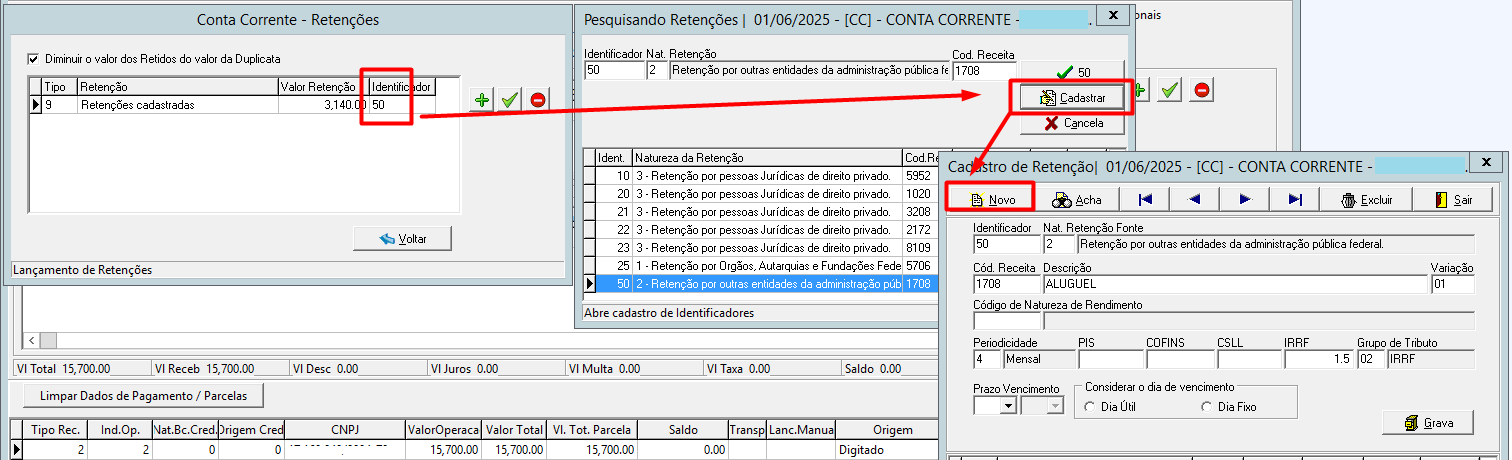The image size is (1512, 460).
Task: Toggle Diminuir o valor dos Retidos checkbox
Action: click(x=33, y=58)
